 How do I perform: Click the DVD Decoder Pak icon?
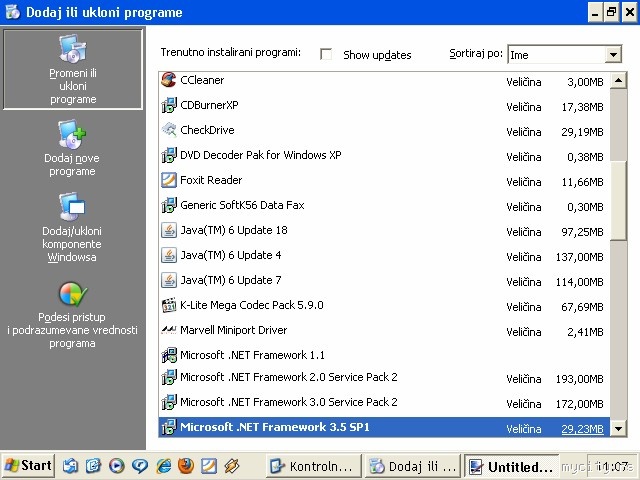[169, 155]
